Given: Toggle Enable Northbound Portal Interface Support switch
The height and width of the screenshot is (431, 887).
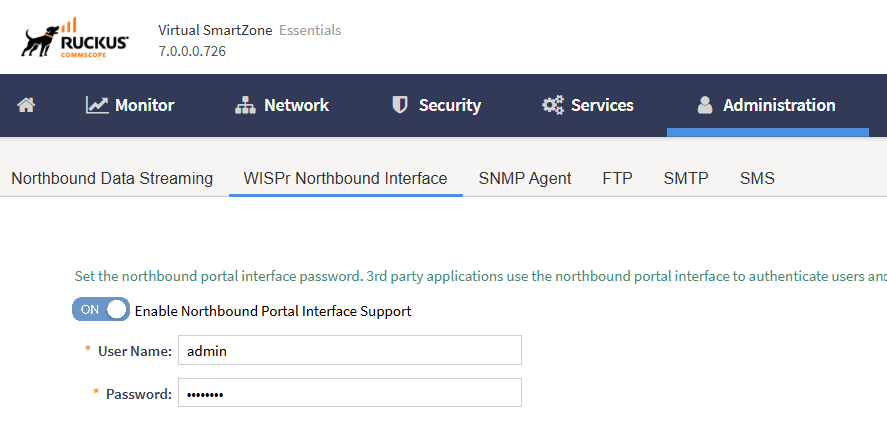Looking at the screenshot, I should pos(101,309).
